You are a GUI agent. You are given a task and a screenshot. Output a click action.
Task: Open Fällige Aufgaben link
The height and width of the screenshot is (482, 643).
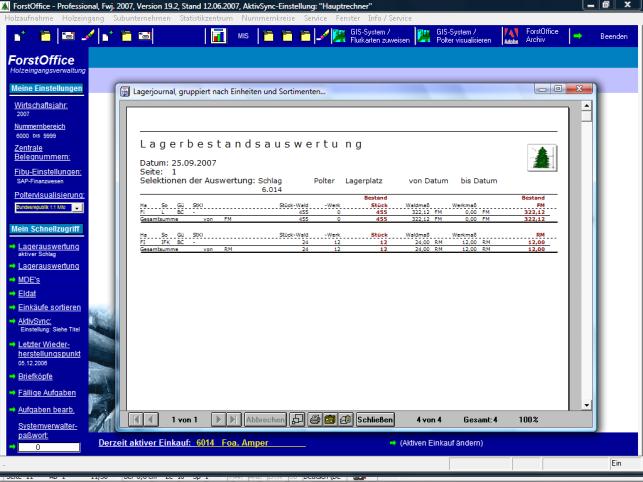47,393
